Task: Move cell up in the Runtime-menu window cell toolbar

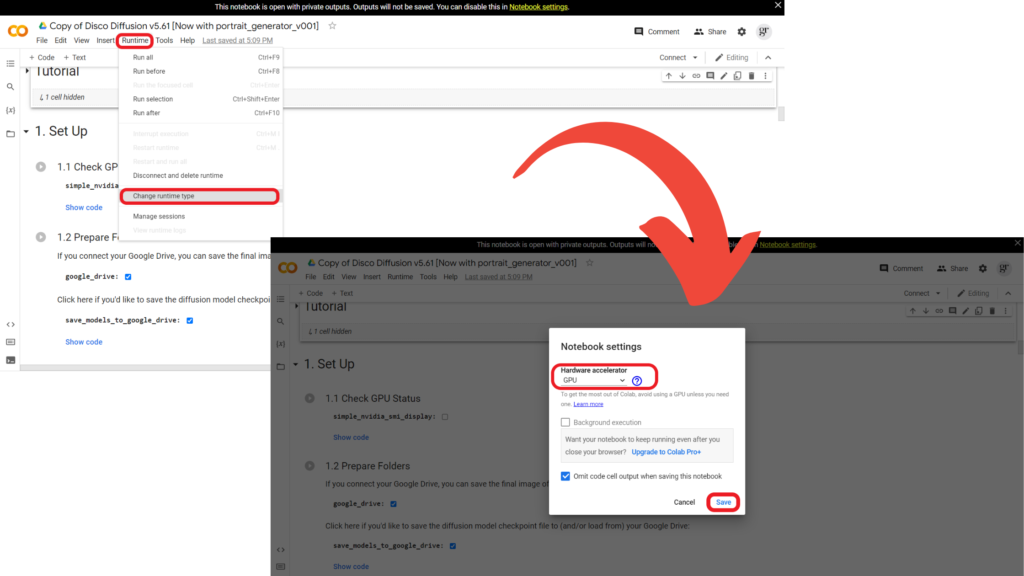Action: [668, 76]
